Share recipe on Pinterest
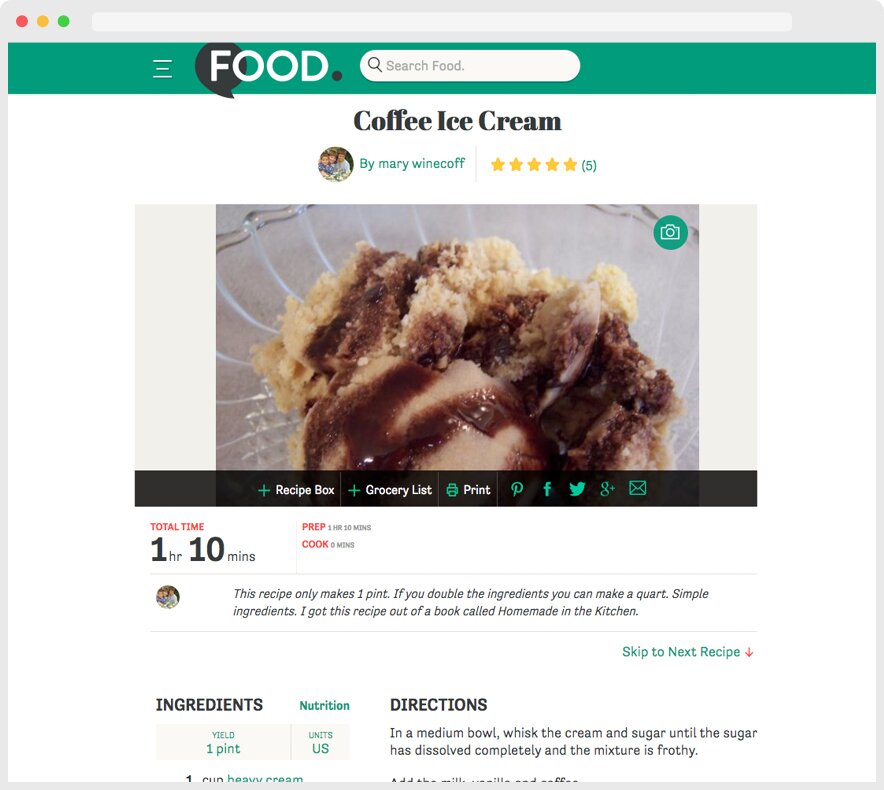Screen dimensions: 884x790 [516, 489]
